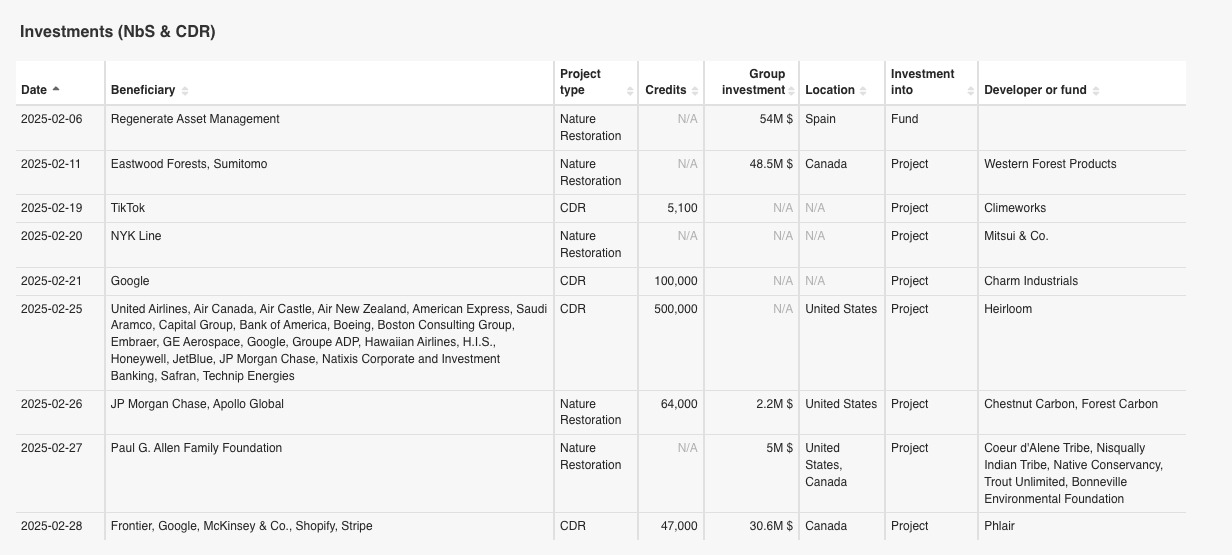The image size is (1232, 555).
Task: Select the Phlair developer cell
Action: point(1001,526)
